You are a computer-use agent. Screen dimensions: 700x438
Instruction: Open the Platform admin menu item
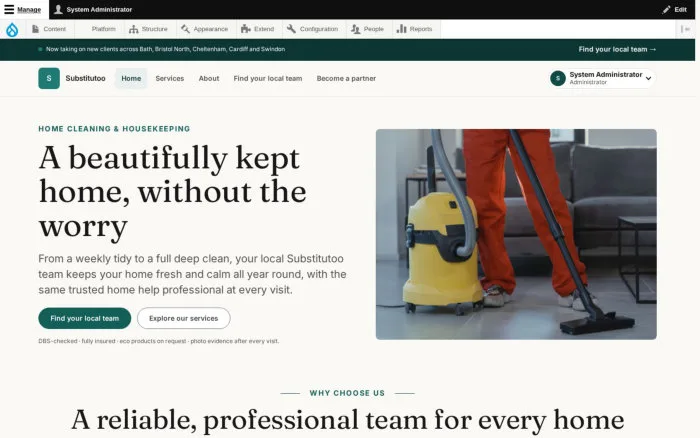pyautogui.click(x=104, y=29)
